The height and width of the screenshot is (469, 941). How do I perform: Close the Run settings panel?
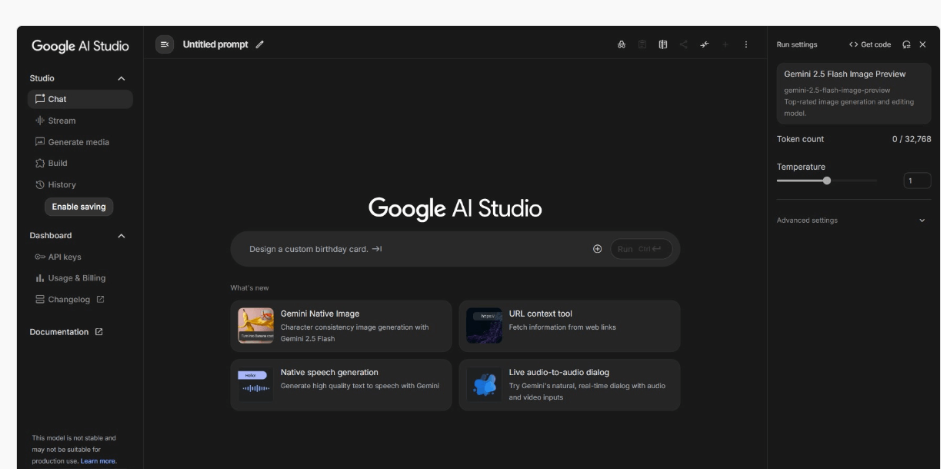click(x=922, y=45)
